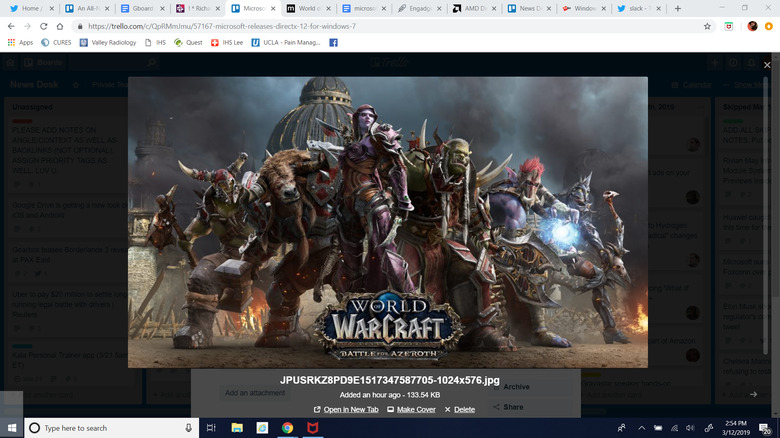Open Task View on the taskbar

pyautogui.click(x=211, y=428)
